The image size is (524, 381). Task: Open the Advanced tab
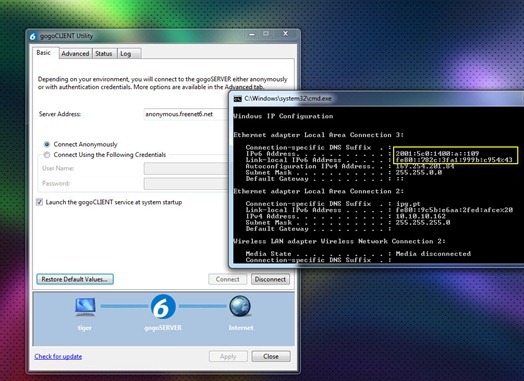point(75,53)
